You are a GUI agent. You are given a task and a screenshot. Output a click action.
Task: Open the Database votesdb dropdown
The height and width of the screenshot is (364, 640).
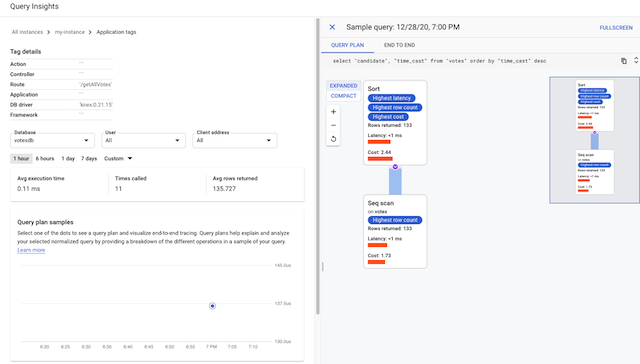tap(52, 140)
